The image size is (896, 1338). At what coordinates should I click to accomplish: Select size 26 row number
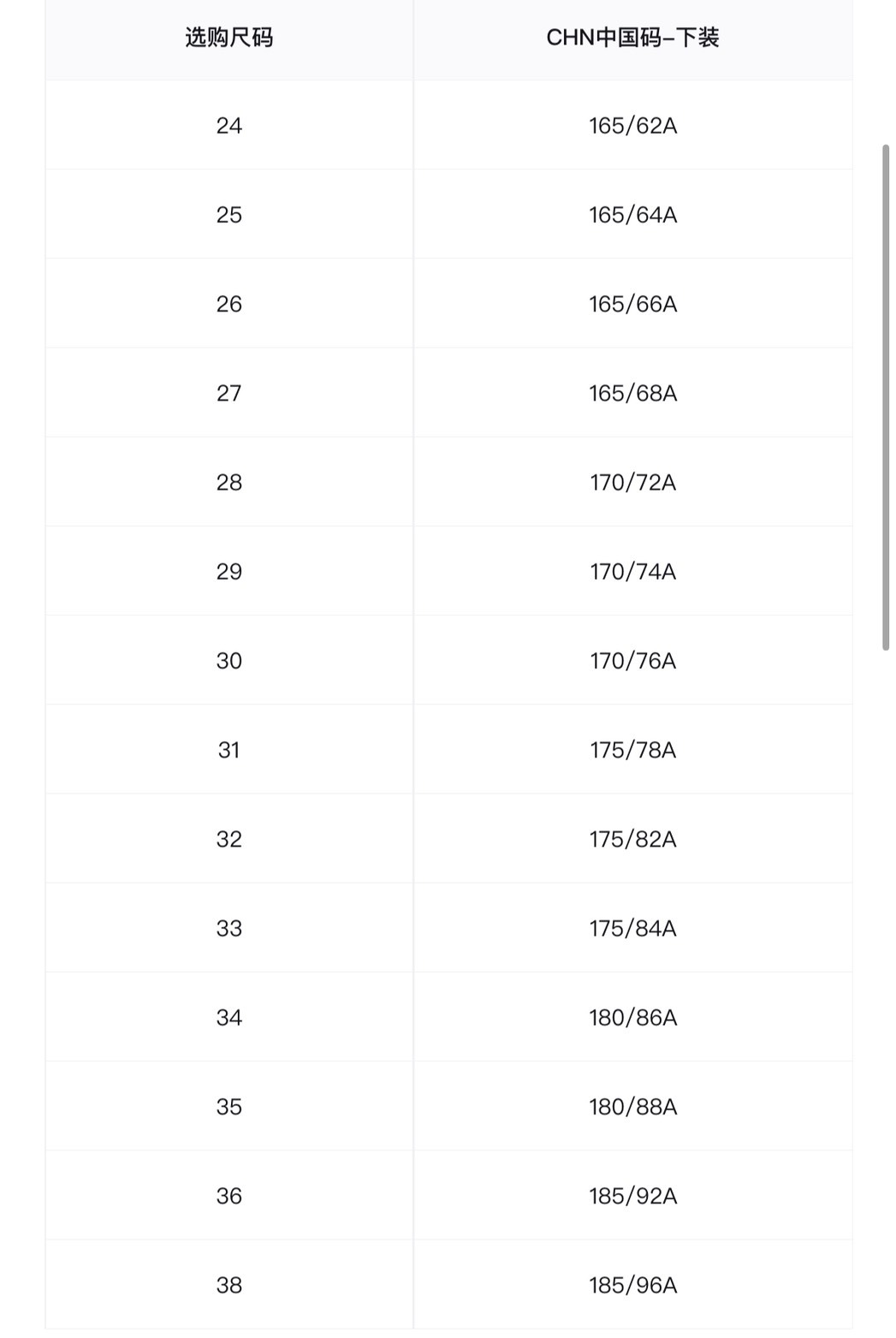[228, 304]
